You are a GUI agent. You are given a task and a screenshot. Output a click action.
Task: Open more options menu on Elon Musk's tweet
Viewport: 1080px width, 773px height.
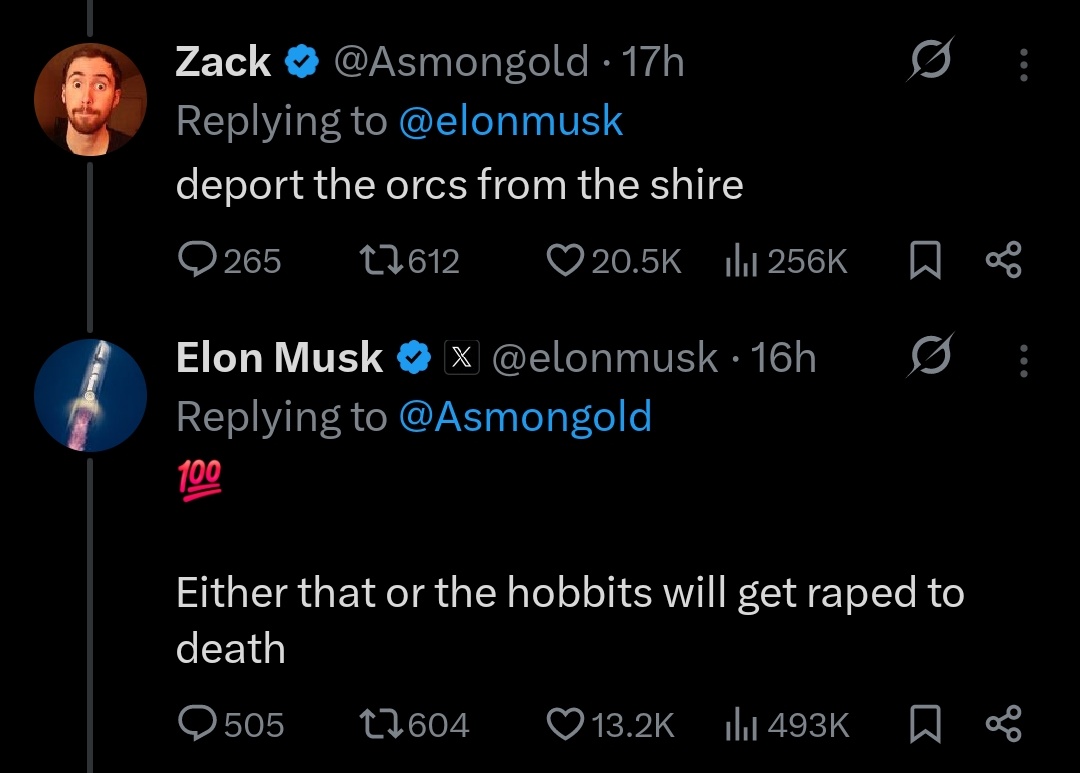click(x=1023, y=360)
